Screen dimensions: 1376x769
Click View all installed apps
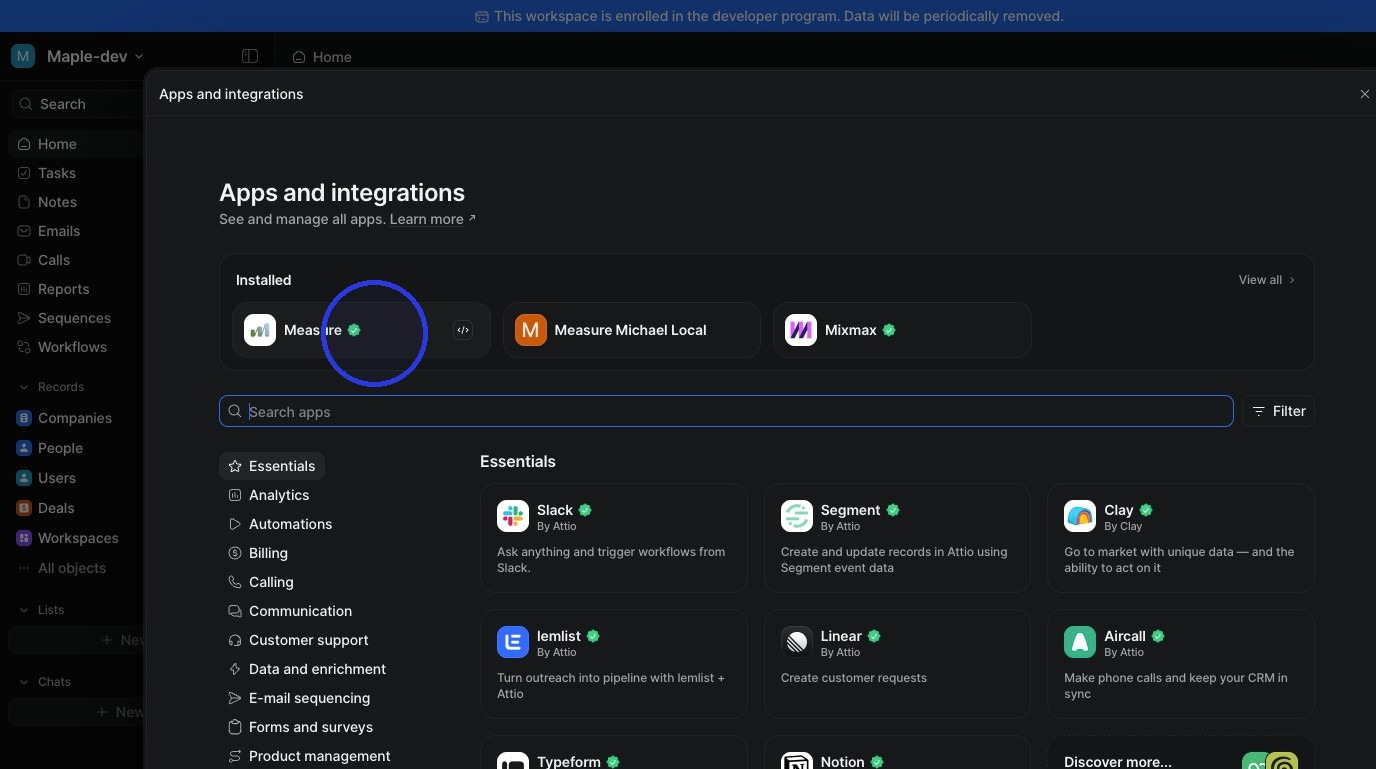pyautogui.click(x=1266, y=280)
